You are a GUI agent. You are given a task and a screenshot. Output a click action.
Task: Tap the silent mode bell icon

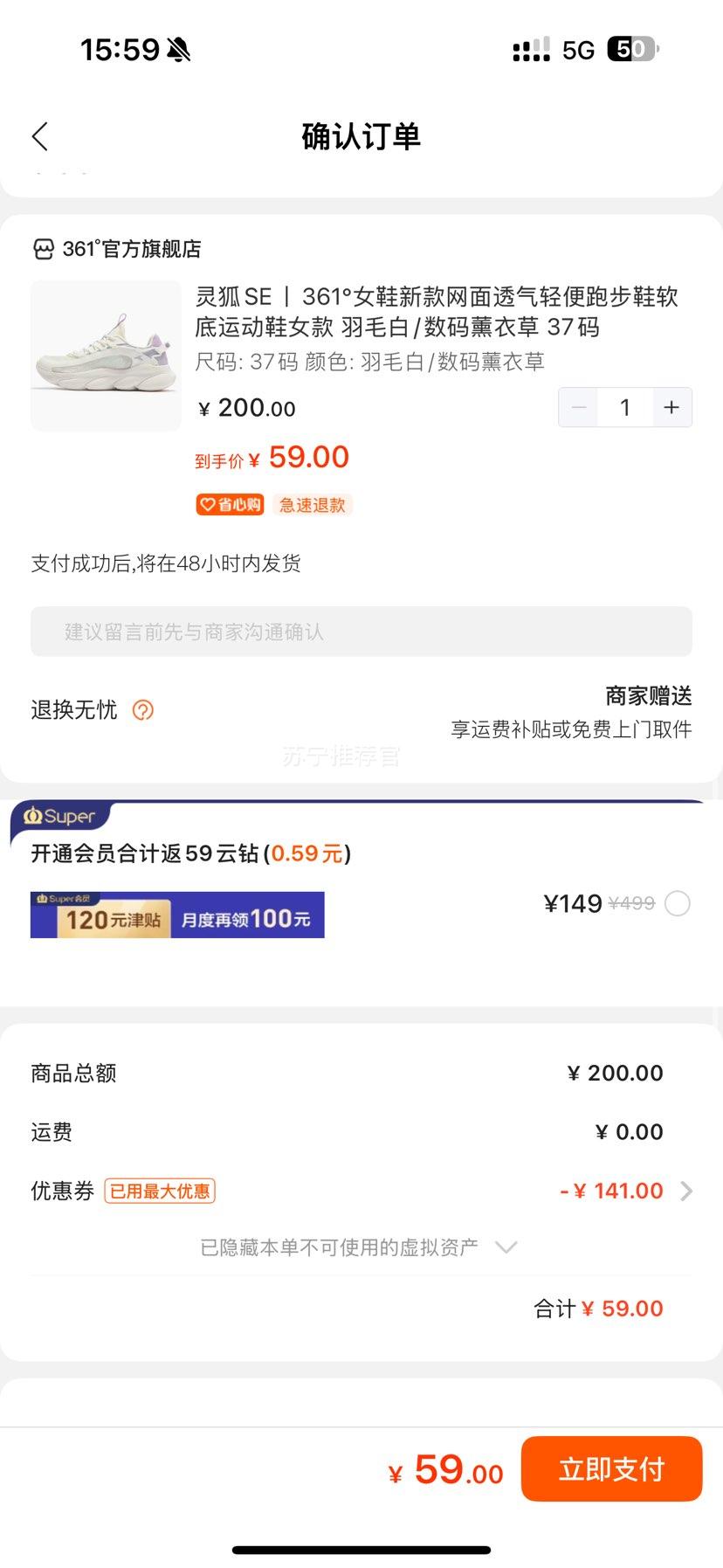(179, 50)
